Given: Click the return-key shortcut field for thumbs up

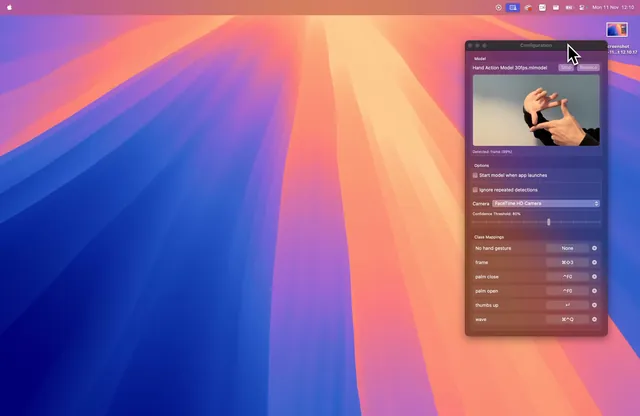Looking at the screenshot, I should [567, 305].
